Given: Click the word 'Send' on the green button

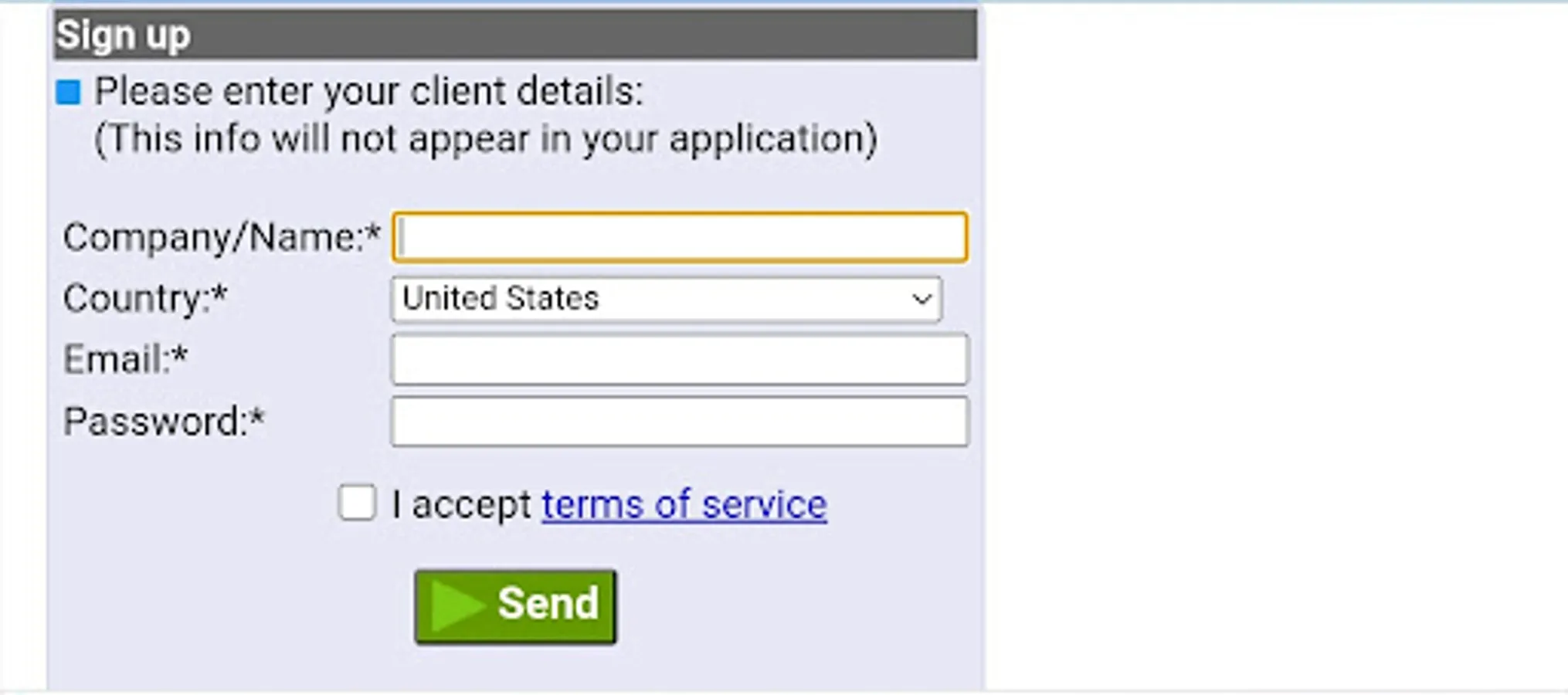Looking at the screenshot, I should click(548, 603).
